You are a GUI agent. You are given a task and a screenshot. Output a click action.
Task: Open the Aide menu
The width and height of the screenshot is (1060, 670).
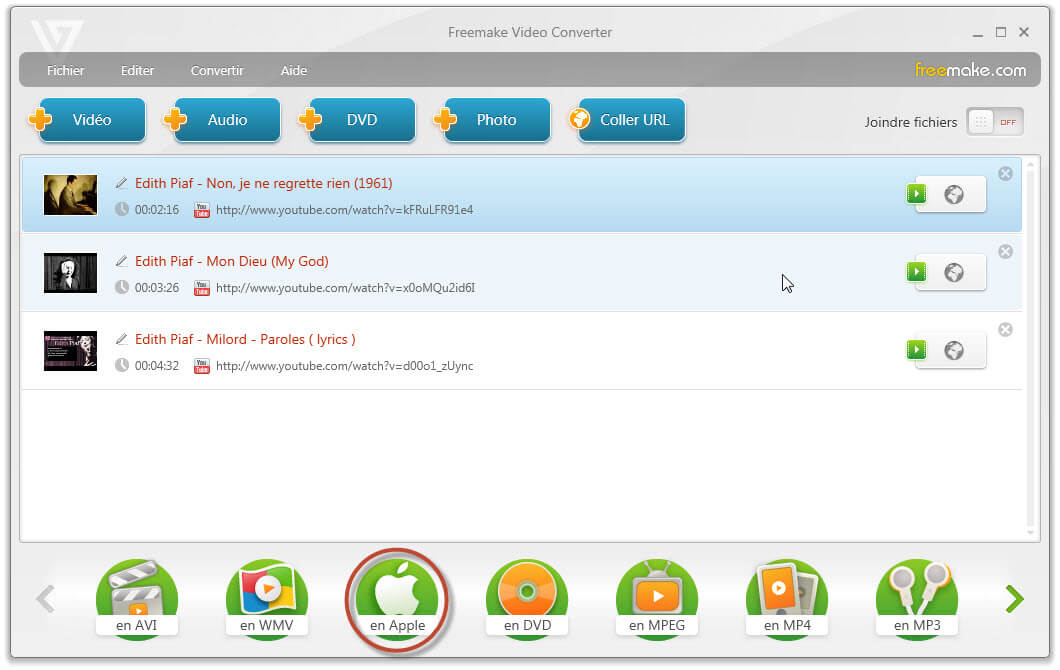tap(294, 70)
